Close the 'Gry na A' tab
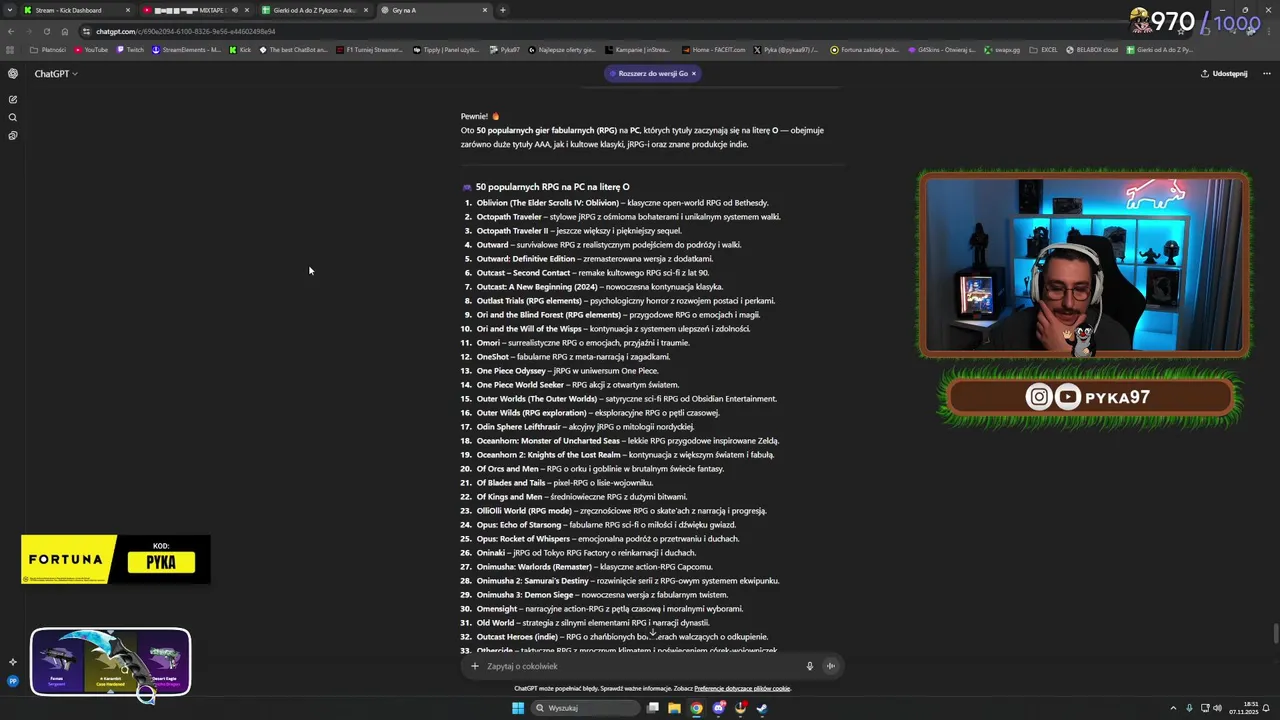This screenshot has height=720, width=1280. pyautogui.click(x=485, y=10)
